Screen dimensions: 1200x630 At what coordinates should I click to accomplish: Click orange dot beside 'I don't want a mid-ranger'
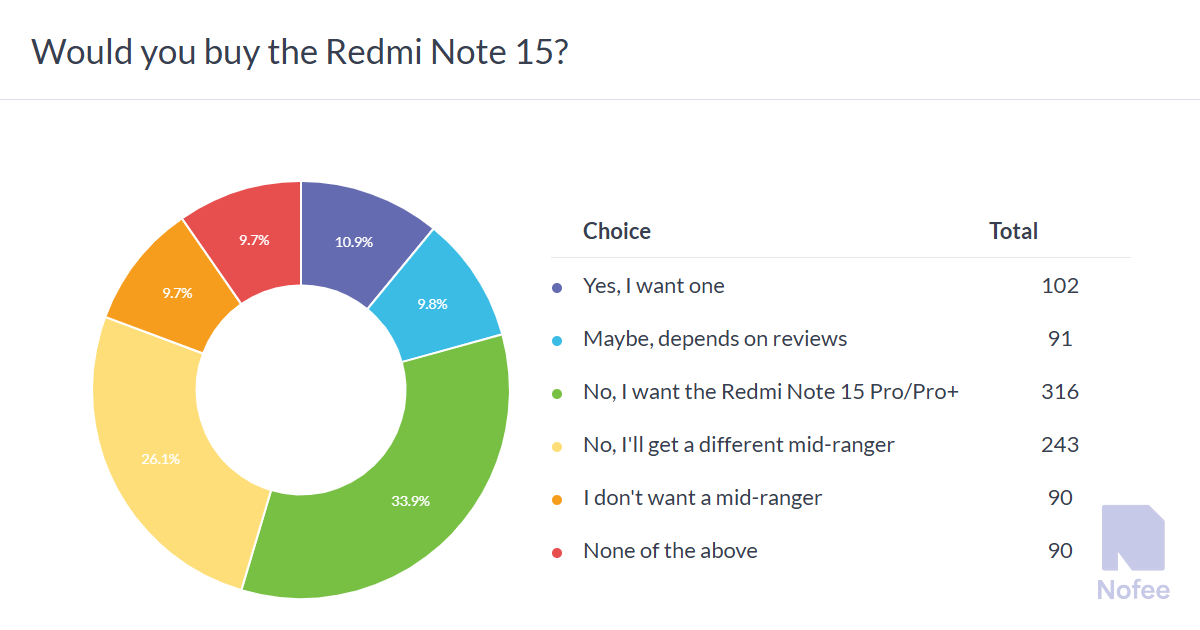click(x=557, y=499)
